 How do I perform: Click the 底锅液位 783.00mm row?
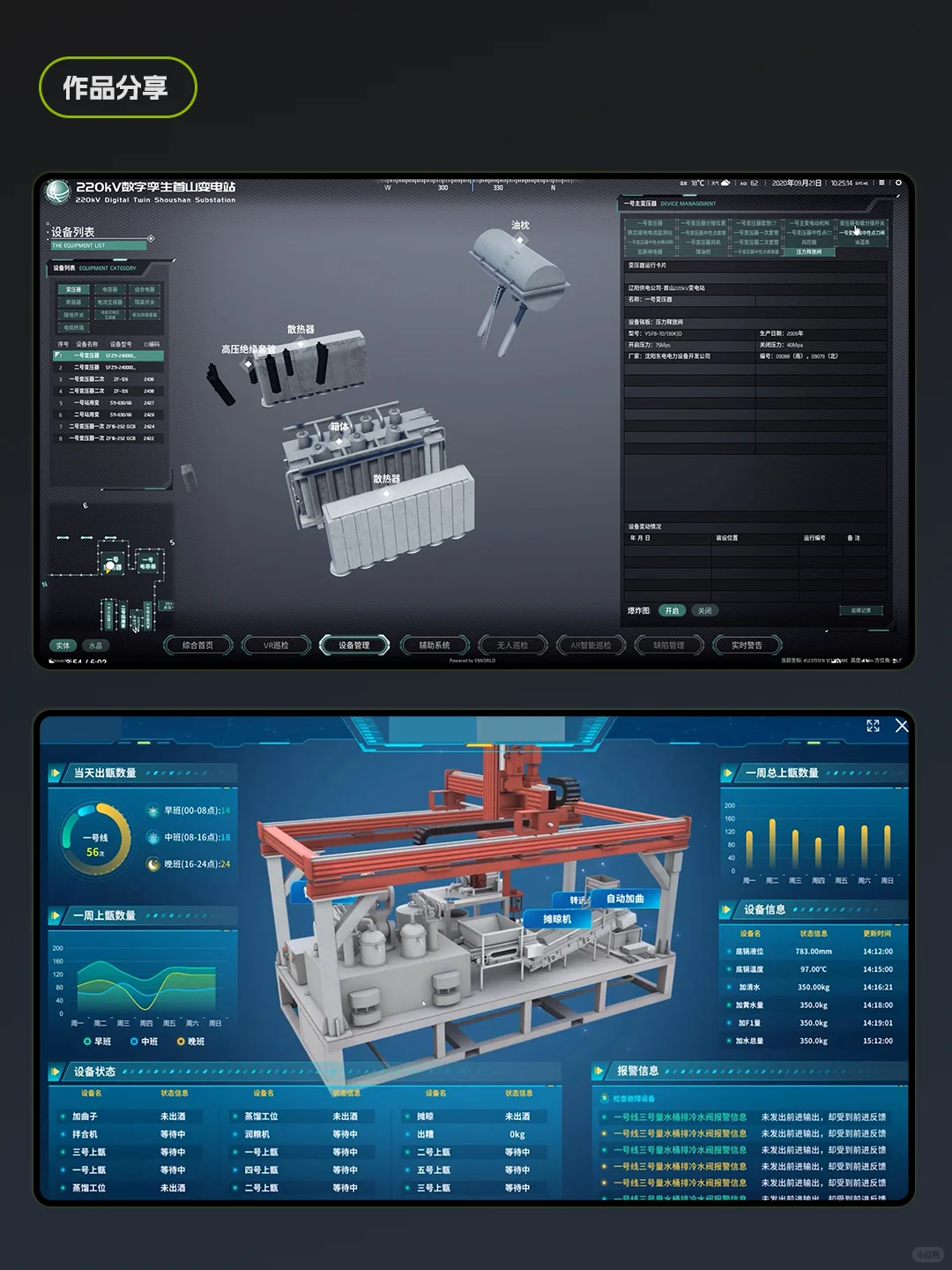814,952
